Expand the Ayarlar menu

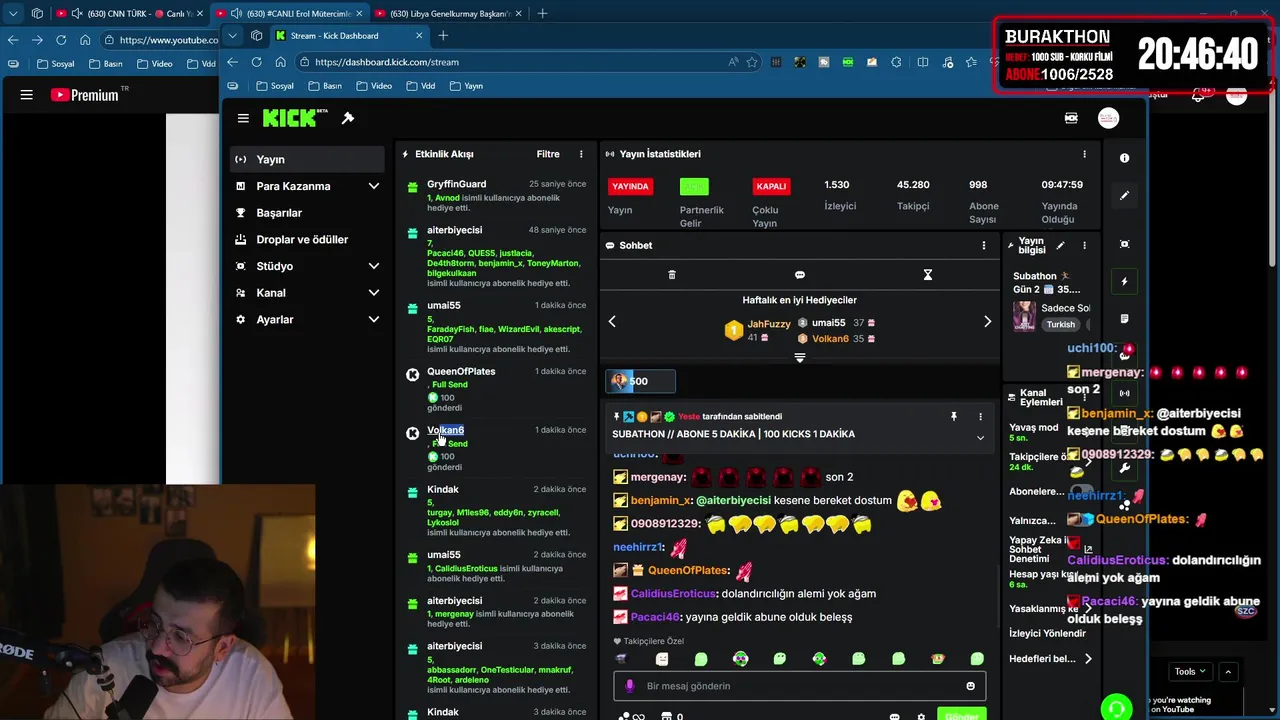(x=373, y=320)
